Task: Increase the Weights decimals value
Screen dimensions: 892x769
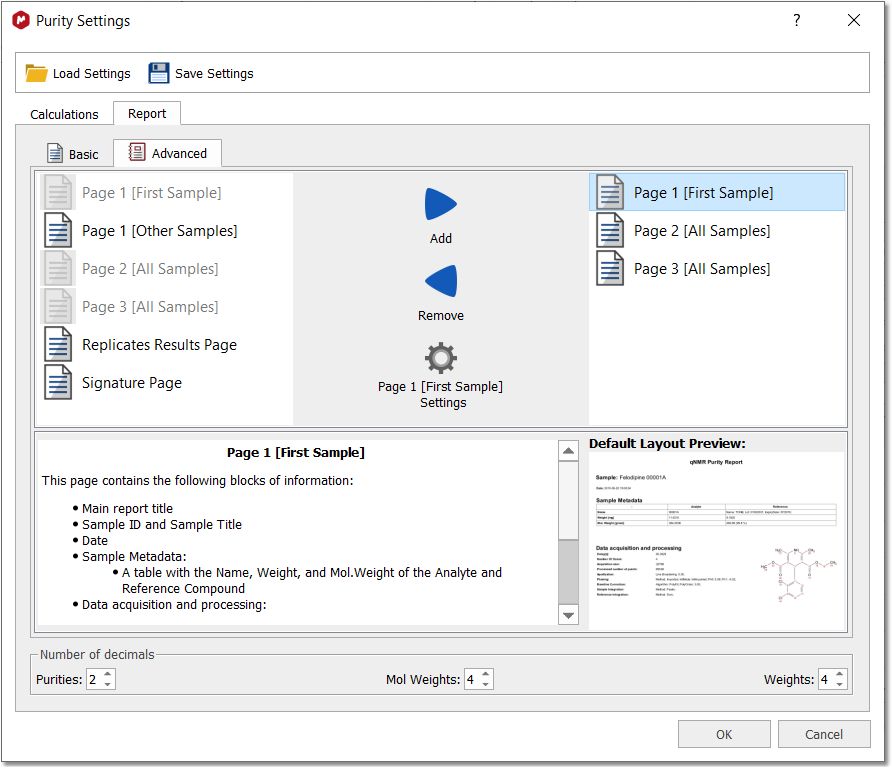Action: (839, 675)
